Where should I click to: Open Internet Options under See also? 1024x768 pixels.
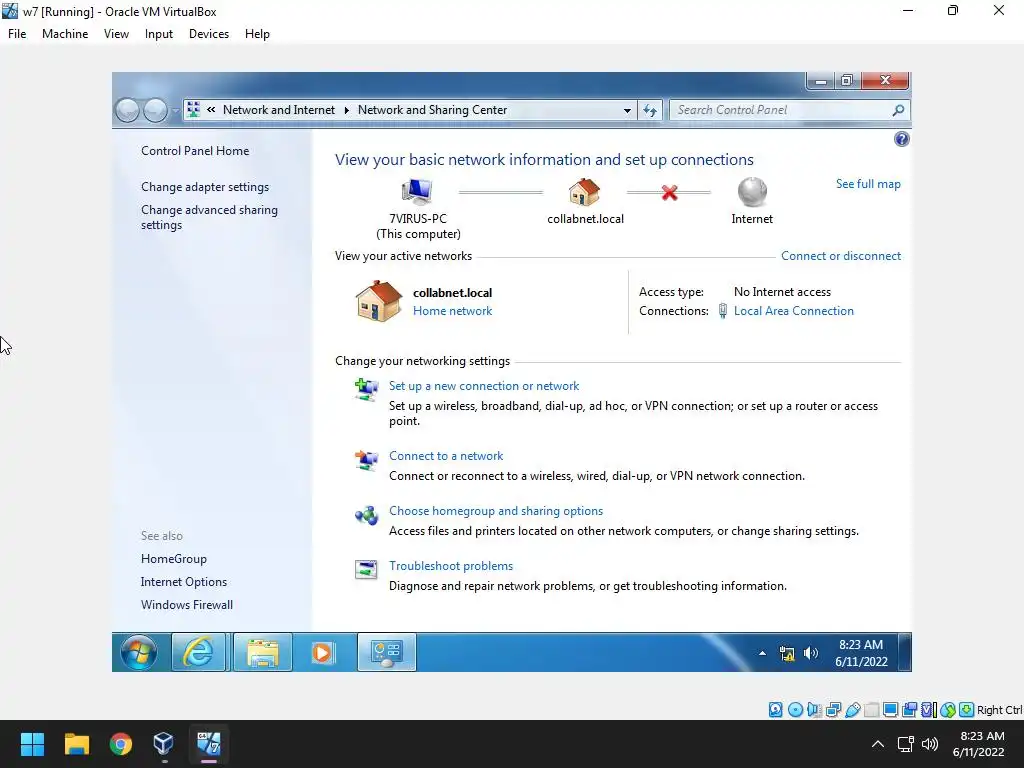(x=184, y=582)
